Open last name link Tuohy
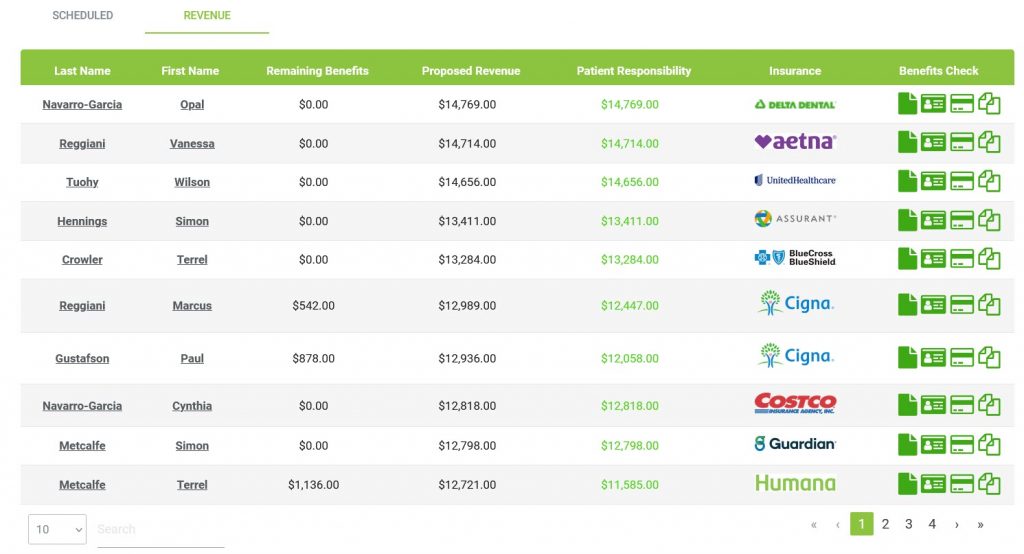Screen dimensions: 1024x554 tap(82, 182)
